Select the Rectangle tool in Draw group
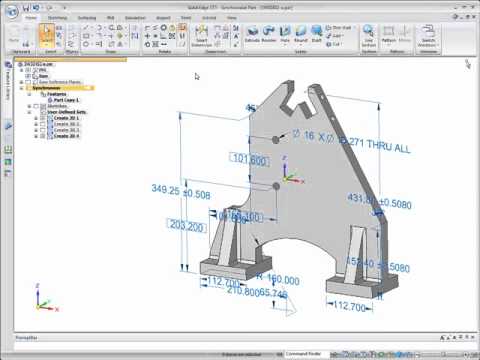 86,36
